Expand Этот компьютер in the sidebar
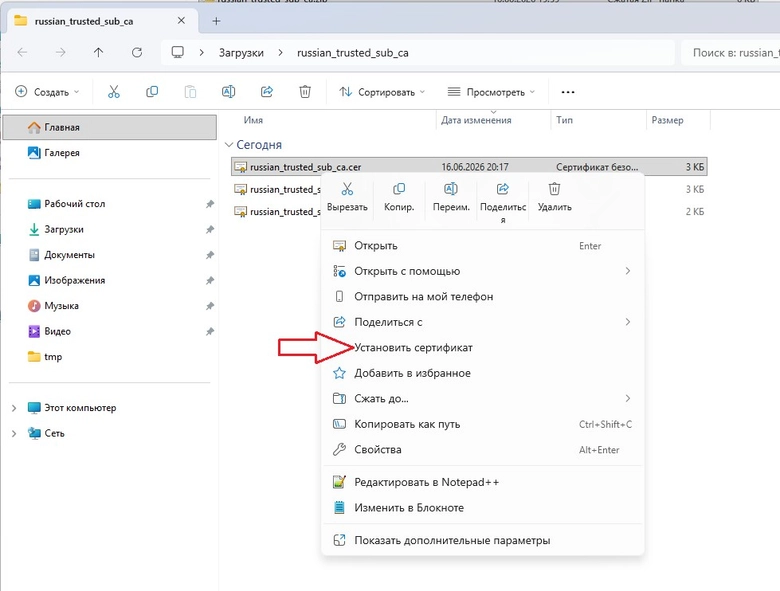 [14, 408]
